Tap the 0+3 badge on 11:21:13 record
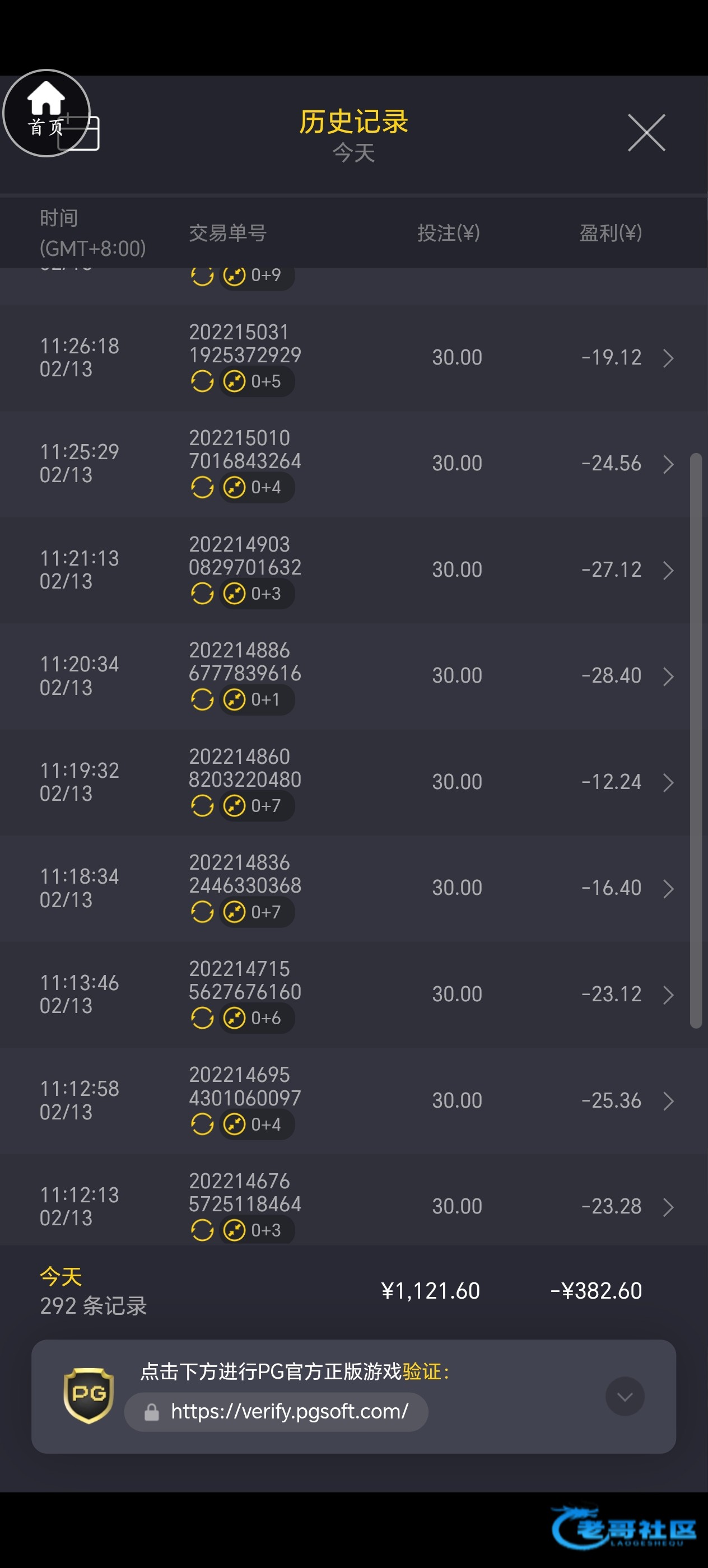 [257, 594]
